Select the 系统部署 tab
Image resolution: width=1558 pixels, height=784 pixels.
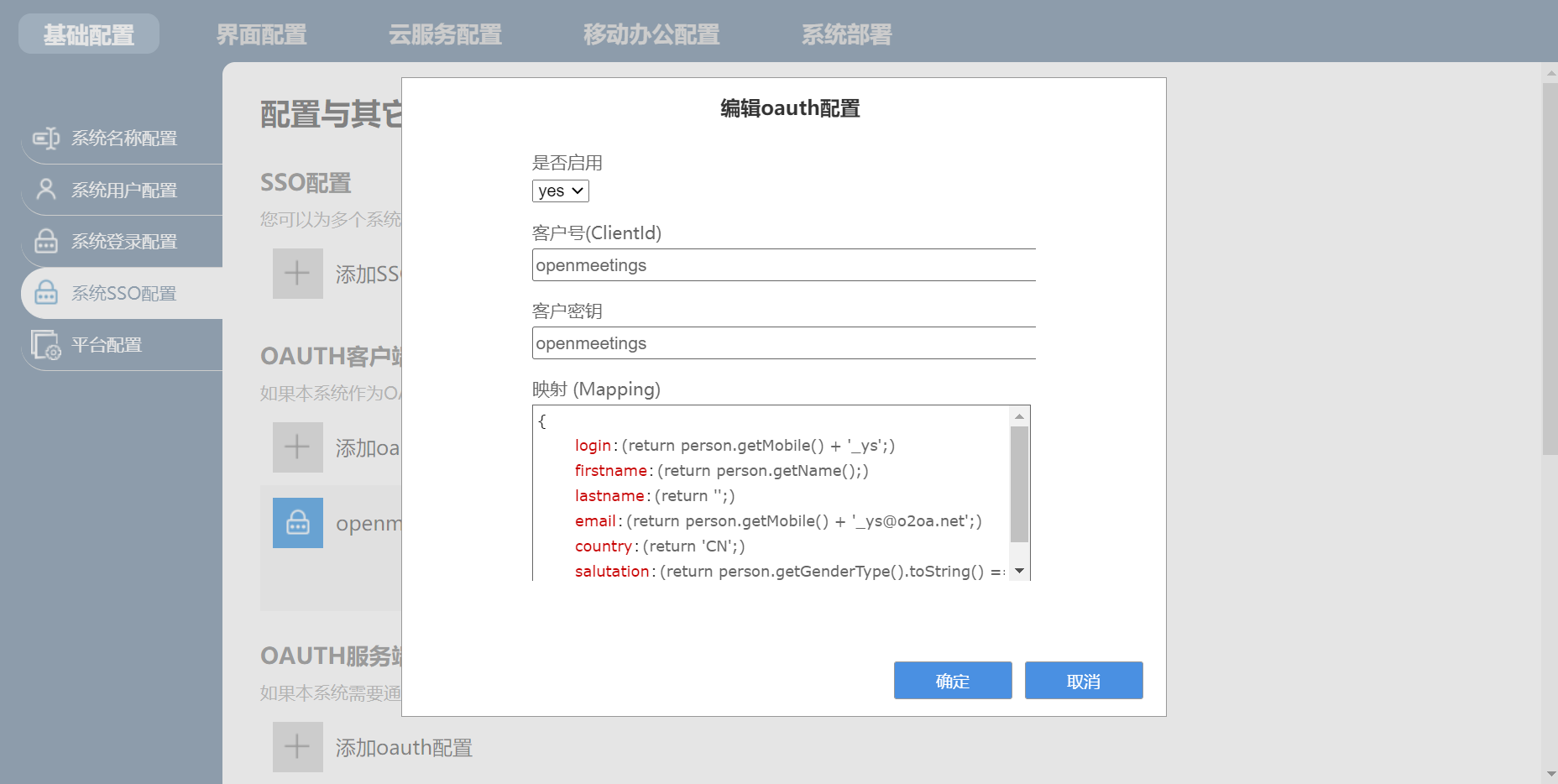click(846, 34)
